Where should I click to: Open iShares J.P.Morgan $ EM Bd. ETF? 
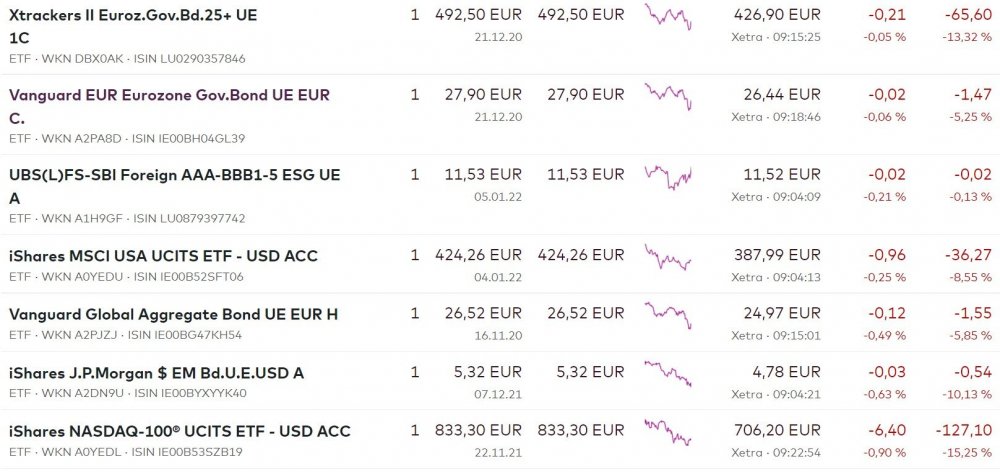156,373
